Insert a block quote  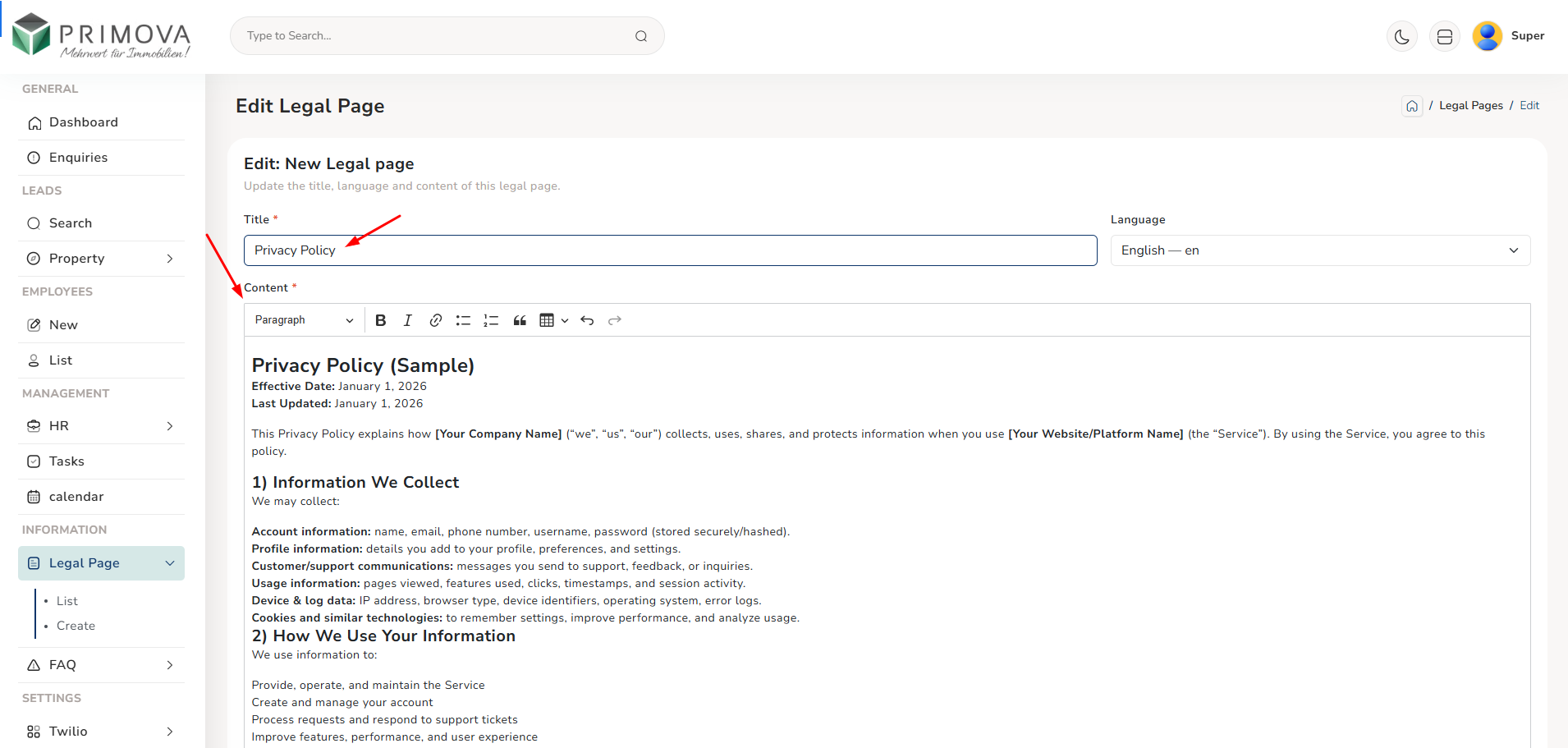(x=520, y=320)
